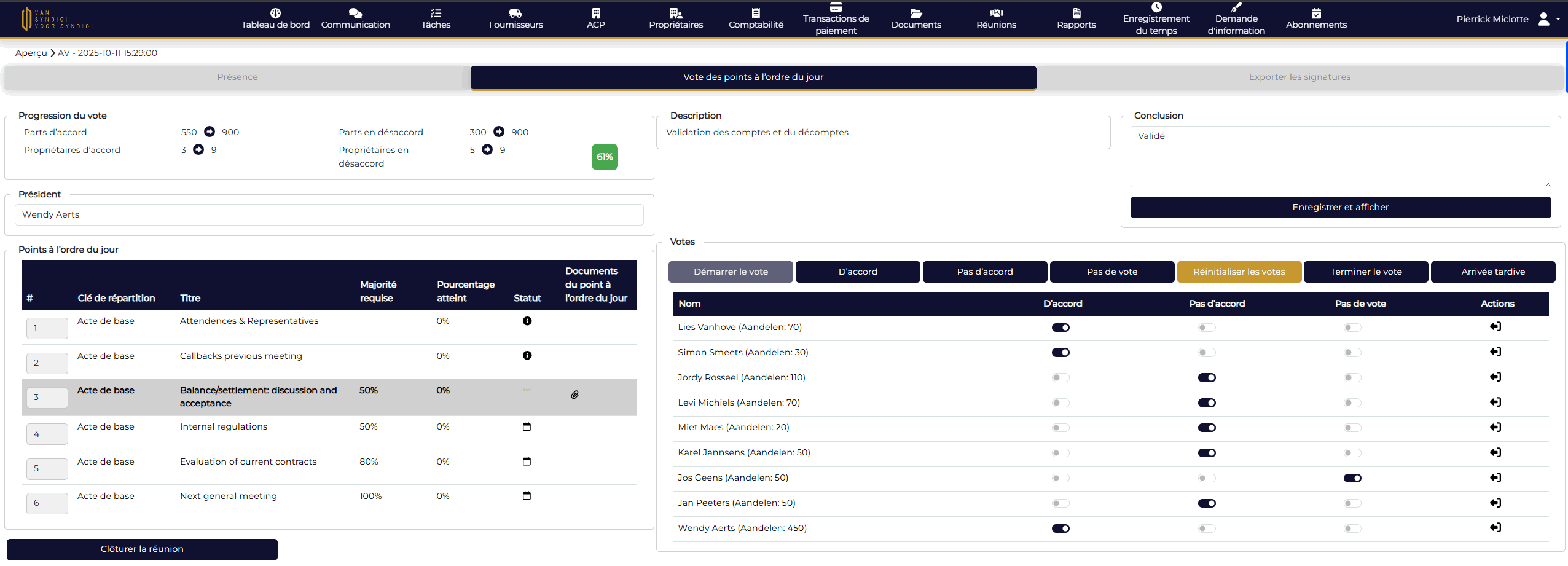Switch Jos Geens to Pas d'accord
This screenshot has height=566, width=1568.
1207,478
